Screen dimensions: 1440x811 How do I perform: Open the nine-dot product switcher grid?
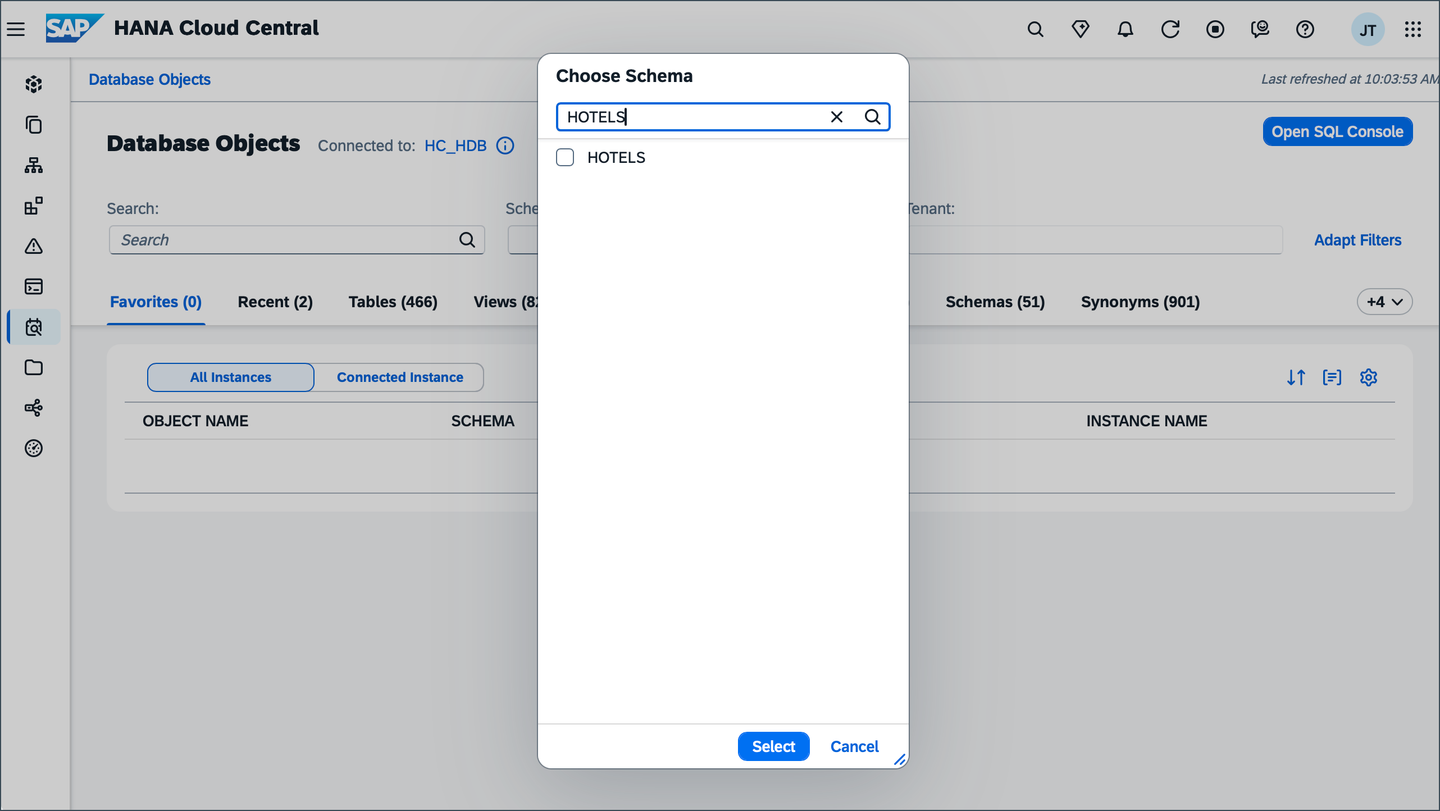click(x=1413, y=29)
